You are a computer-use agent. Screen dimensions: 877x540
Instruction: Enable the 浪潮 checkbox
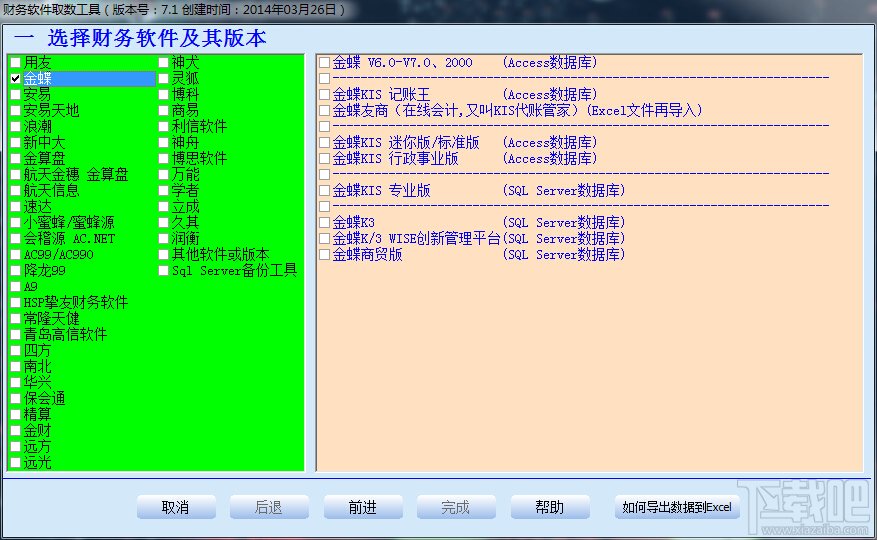tap(16, 126)
